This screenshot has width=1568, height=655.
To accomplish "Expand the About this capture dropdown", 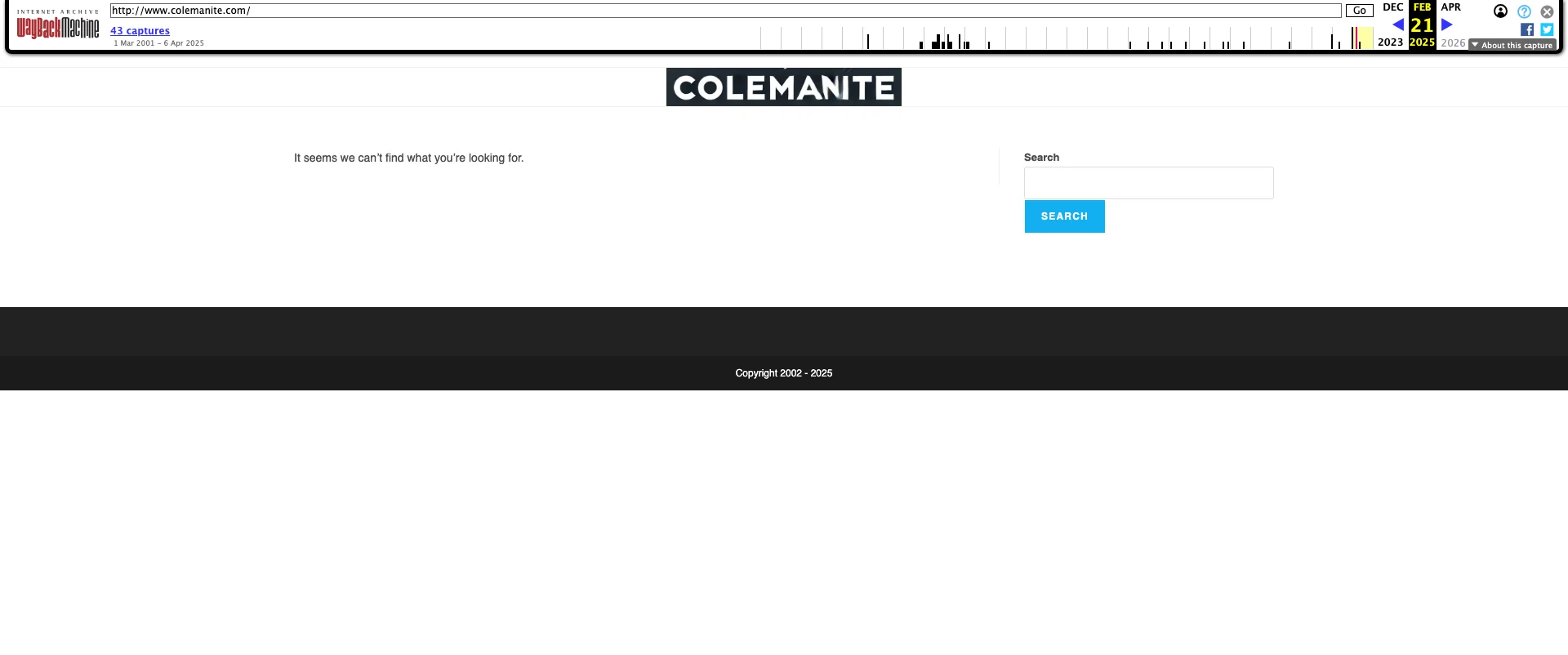I will (1512, 45).
